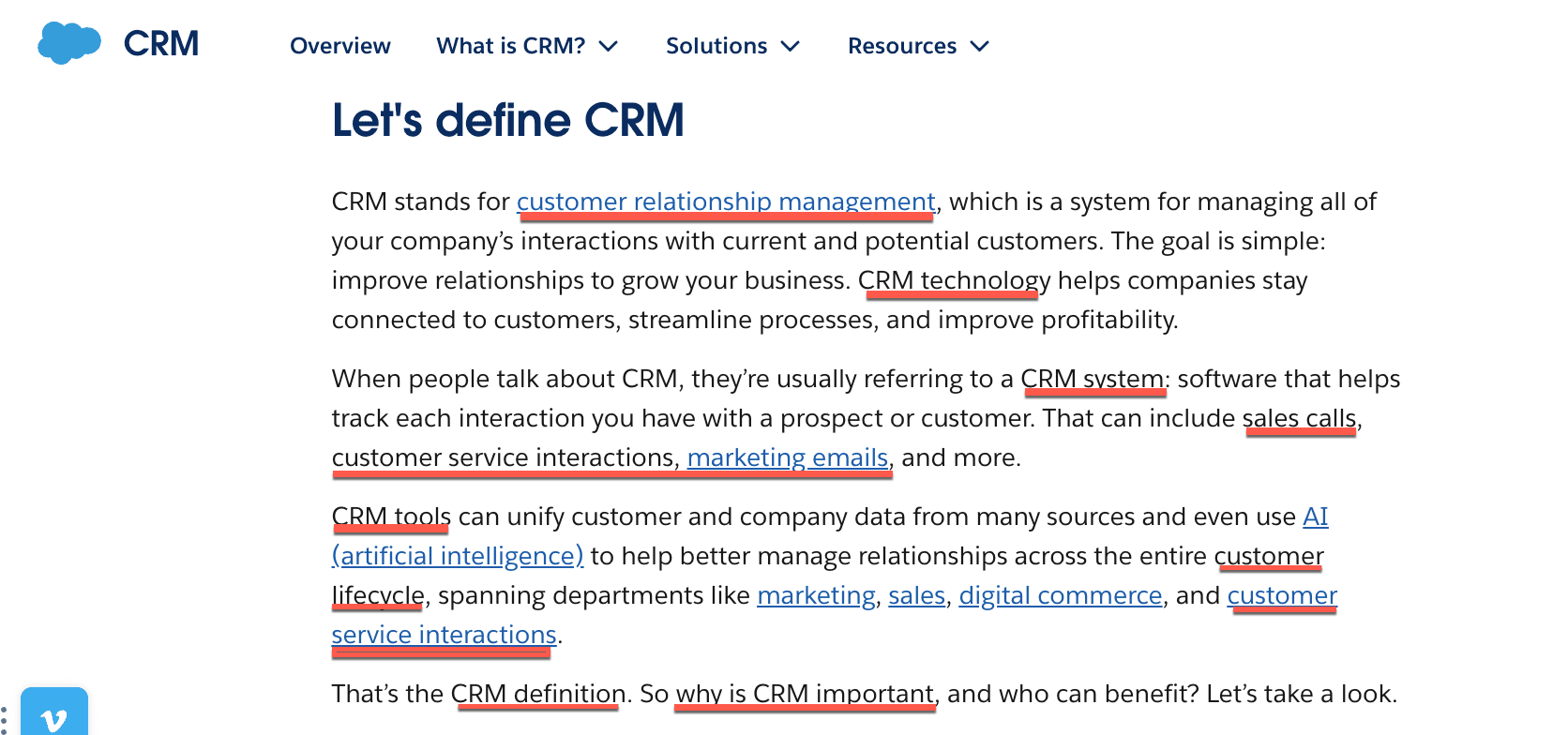1568x735 pixels.
Task: Click the Salesforce cloud logo
Action: click(68, 43)
